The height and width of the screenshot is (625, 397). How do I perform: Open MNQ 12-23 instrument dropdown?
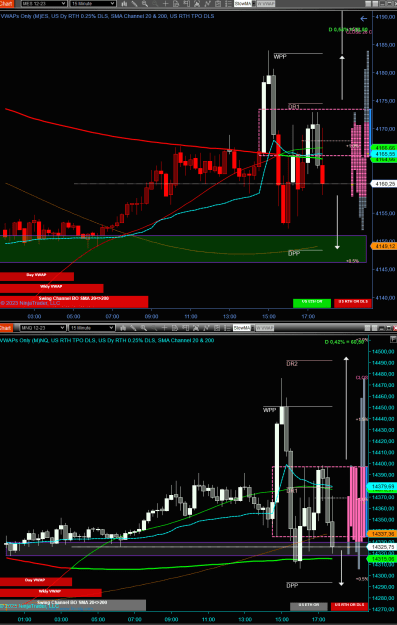42,328
